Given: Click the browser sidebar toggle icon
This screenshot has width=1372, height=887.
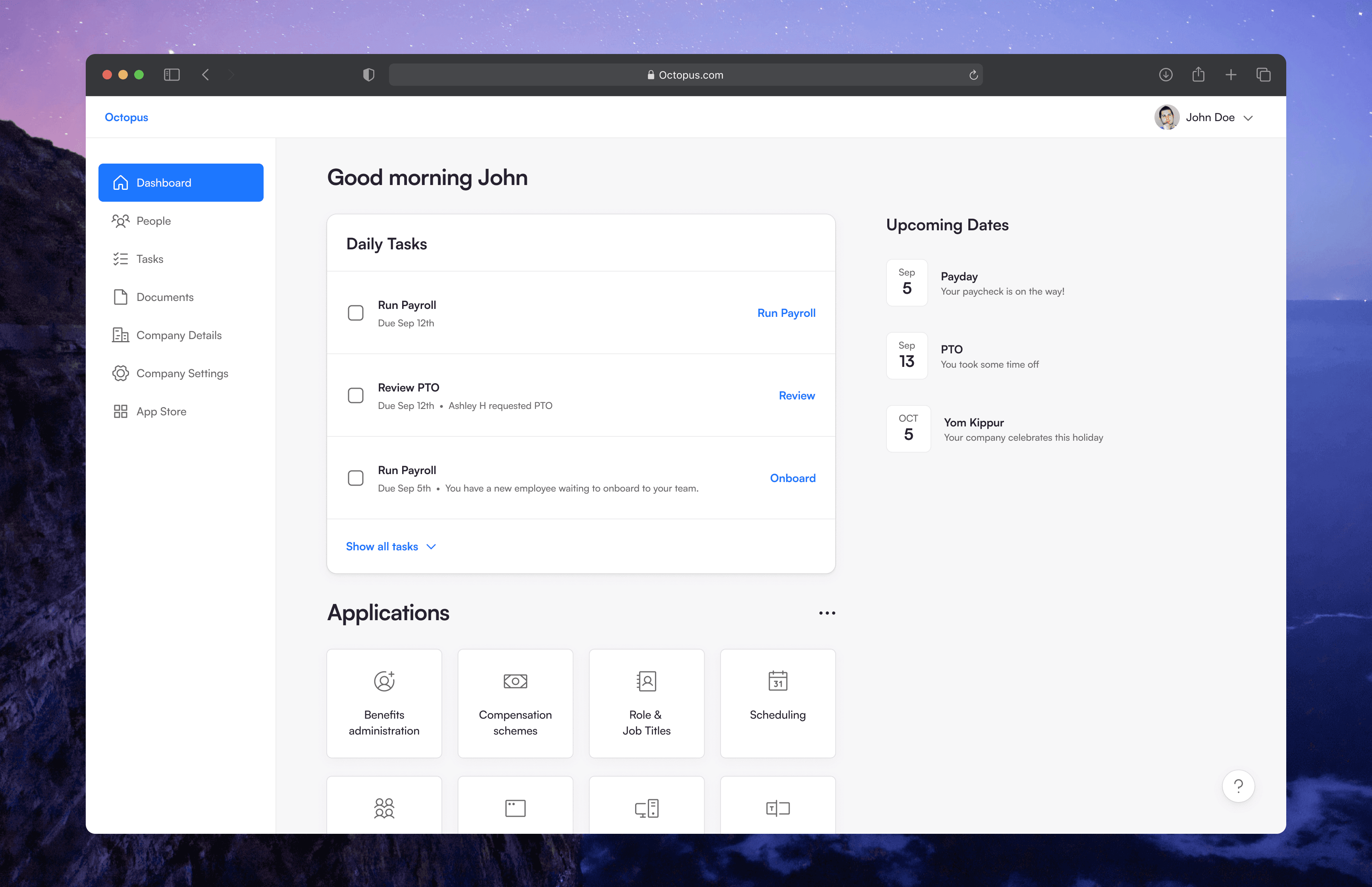Looking at the screenshot, I should [171, 75].
